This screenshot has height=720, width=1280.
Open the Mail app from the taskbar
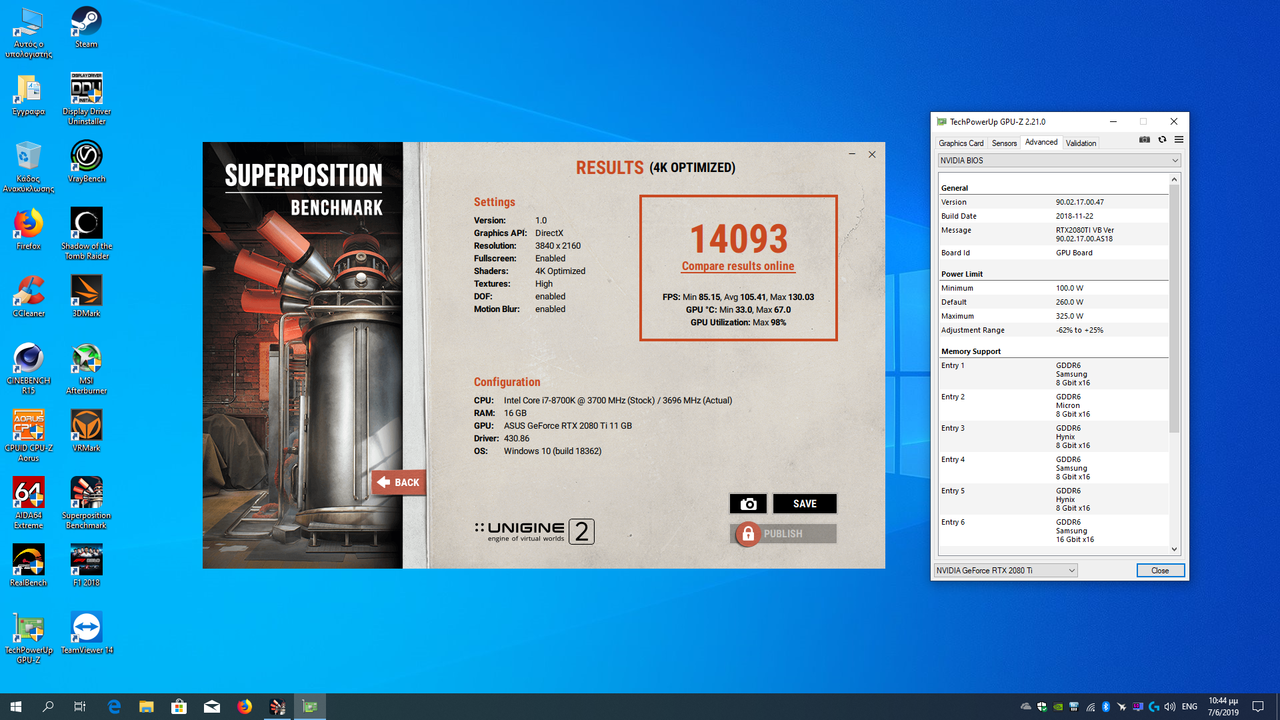click(212, 707)
